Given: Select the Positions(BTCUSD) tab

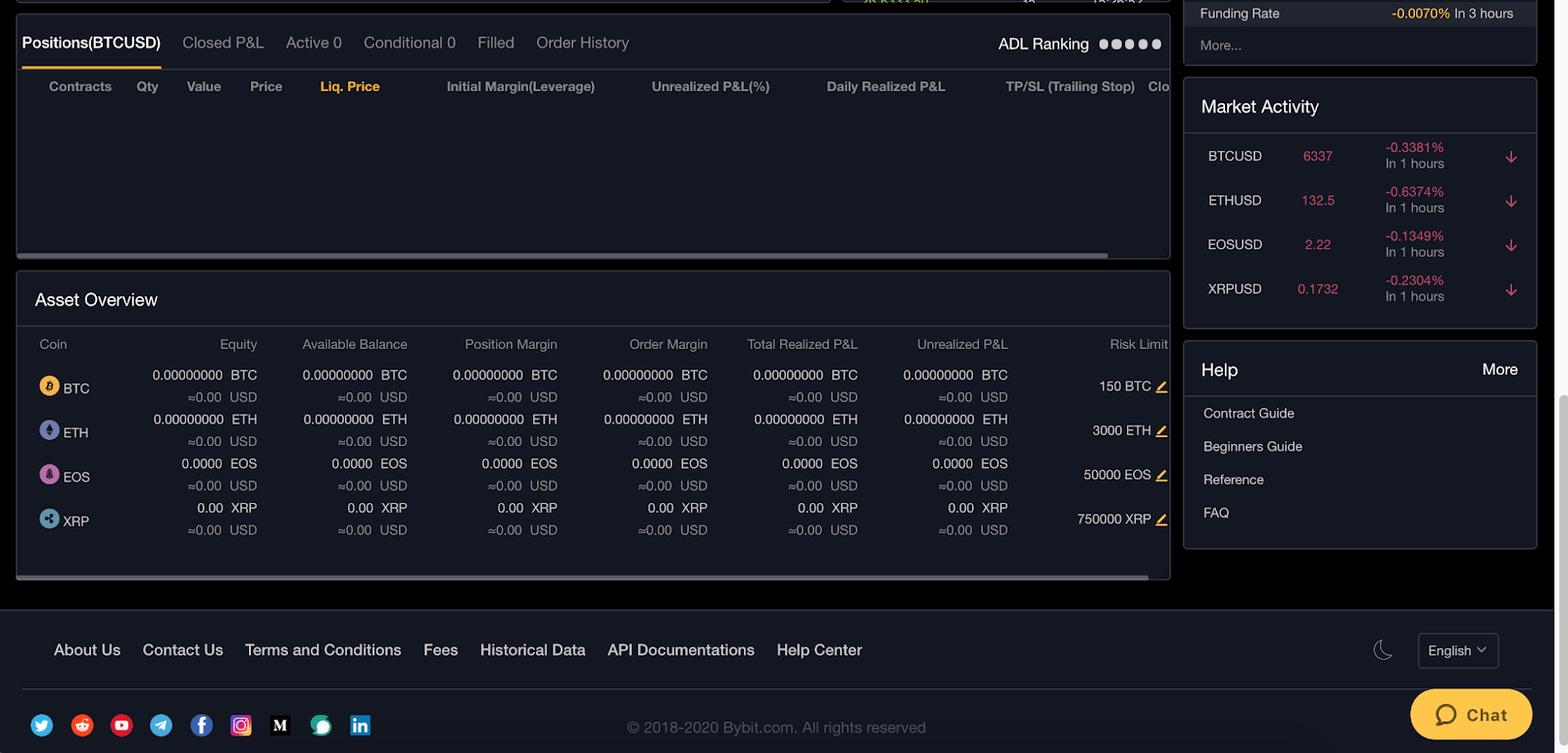Looking at the screenshot, I should [x=91, y=43].
